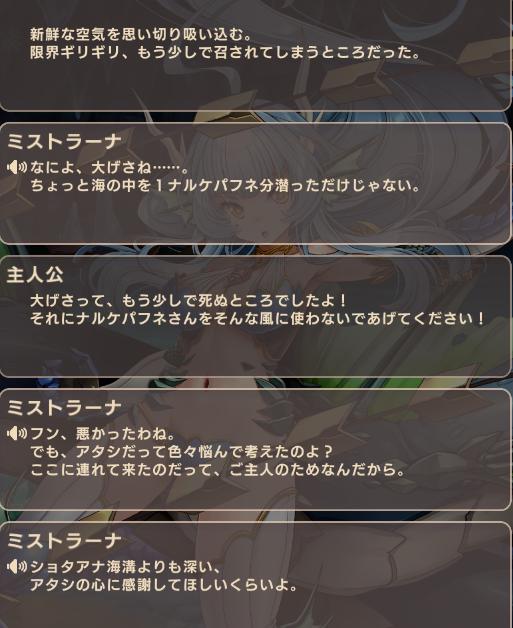
Task: Click third ミストラーナ speaker name label
Action: (64, 541)
